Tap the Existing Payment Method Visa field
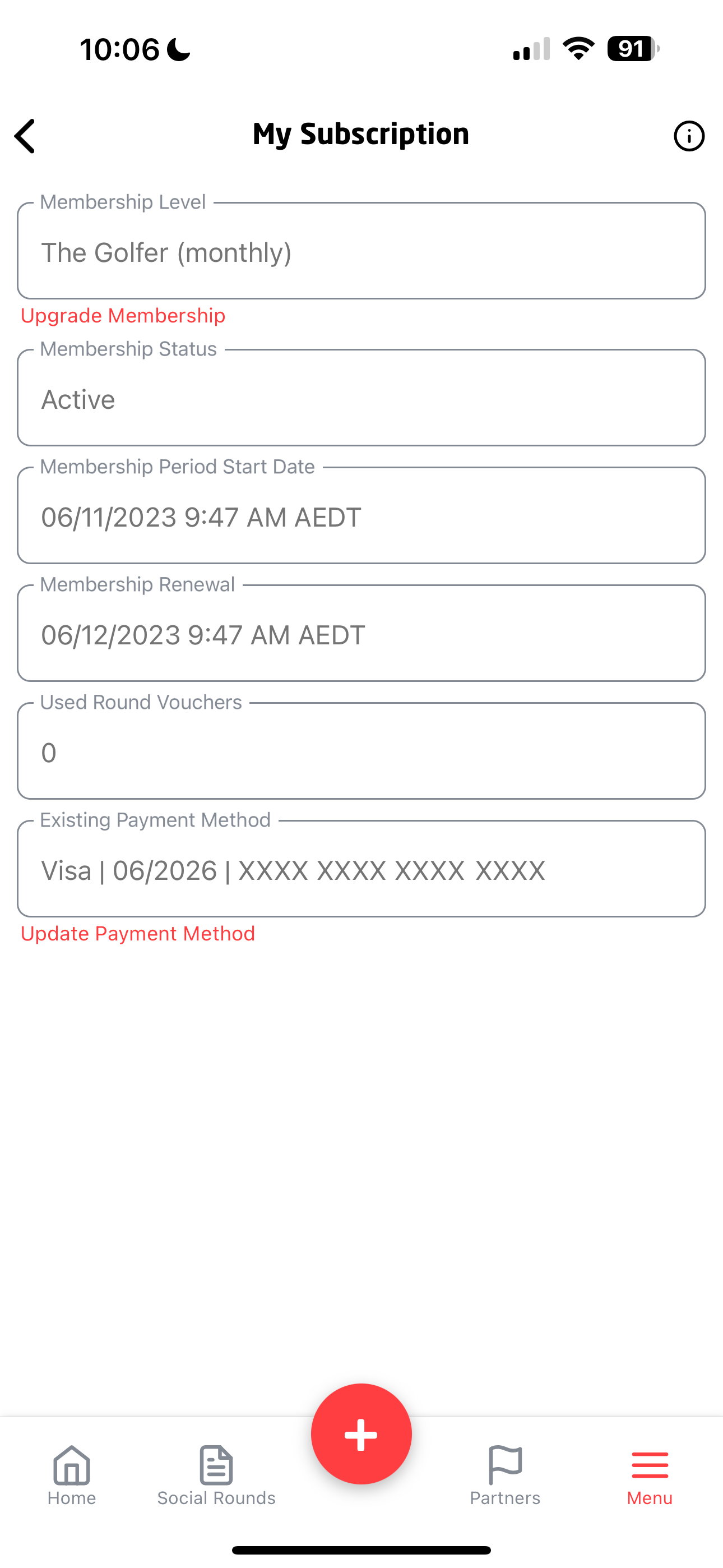Screen dimensions: 723x1568 click(x=361, y=869)
